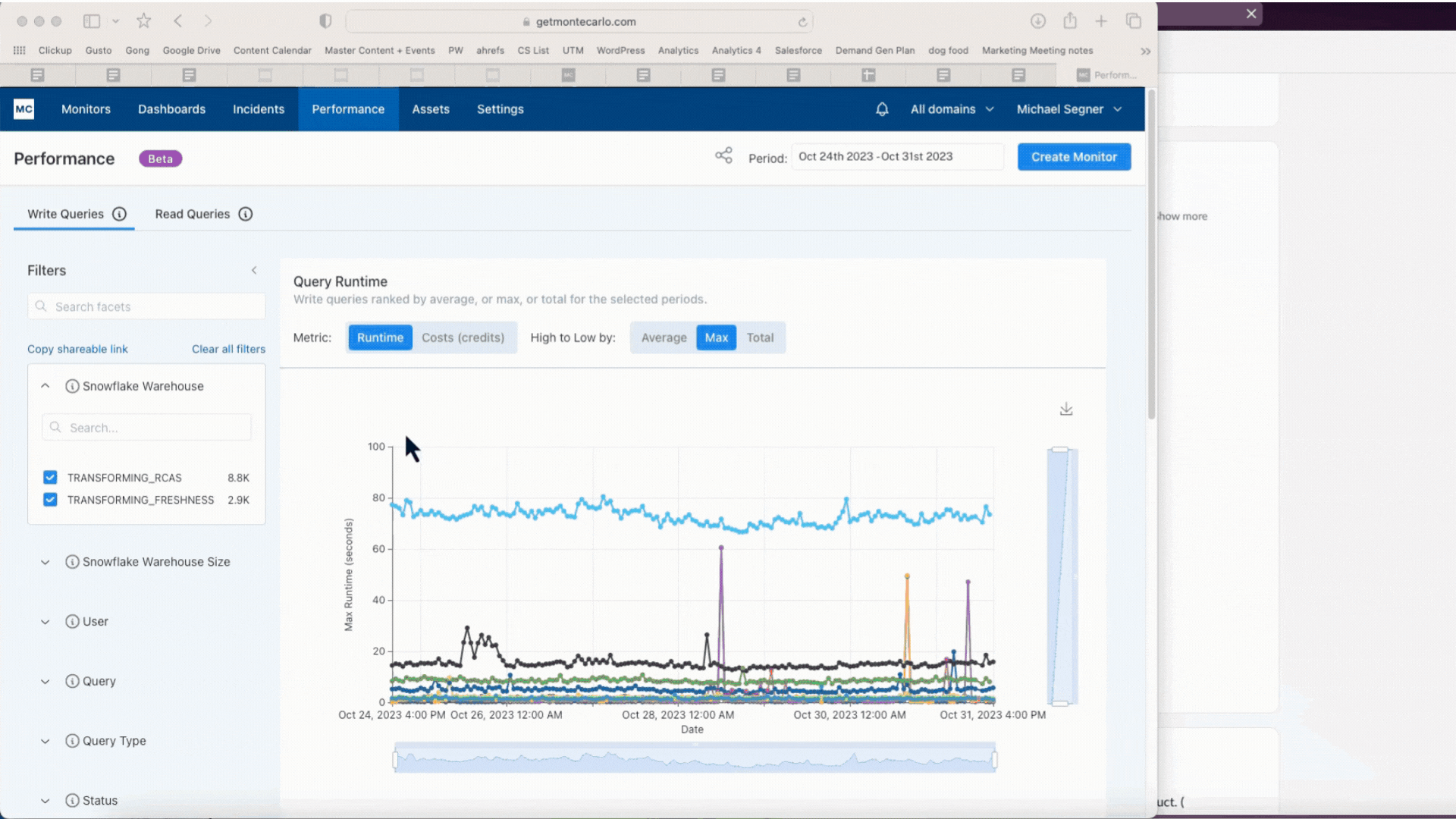Open the All domains dropdown
1456x819 pixels.
952,109
